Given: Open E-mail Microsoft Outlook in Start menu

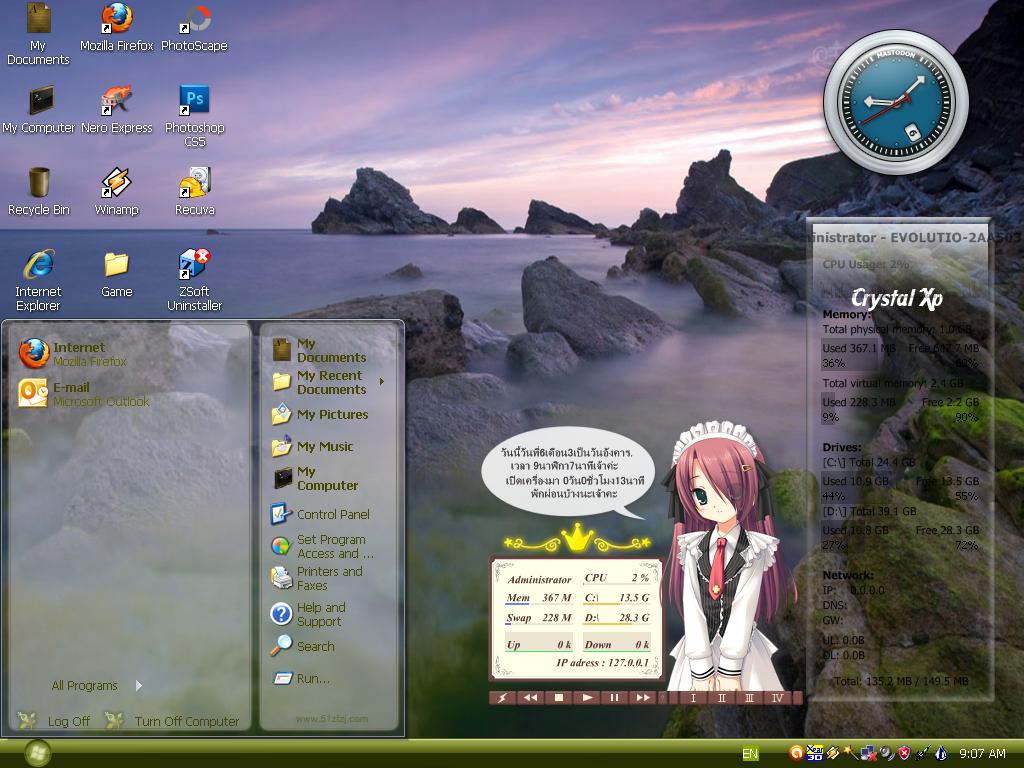Looking at the screenshot, I should coord(84,393).
